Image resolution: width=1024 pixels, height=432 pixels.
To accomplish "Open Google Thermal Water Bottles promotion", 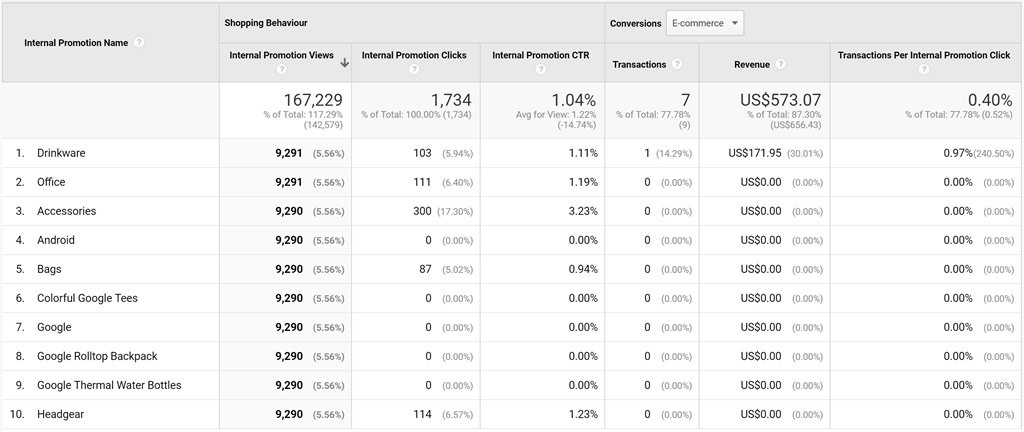I will point(109,385).
